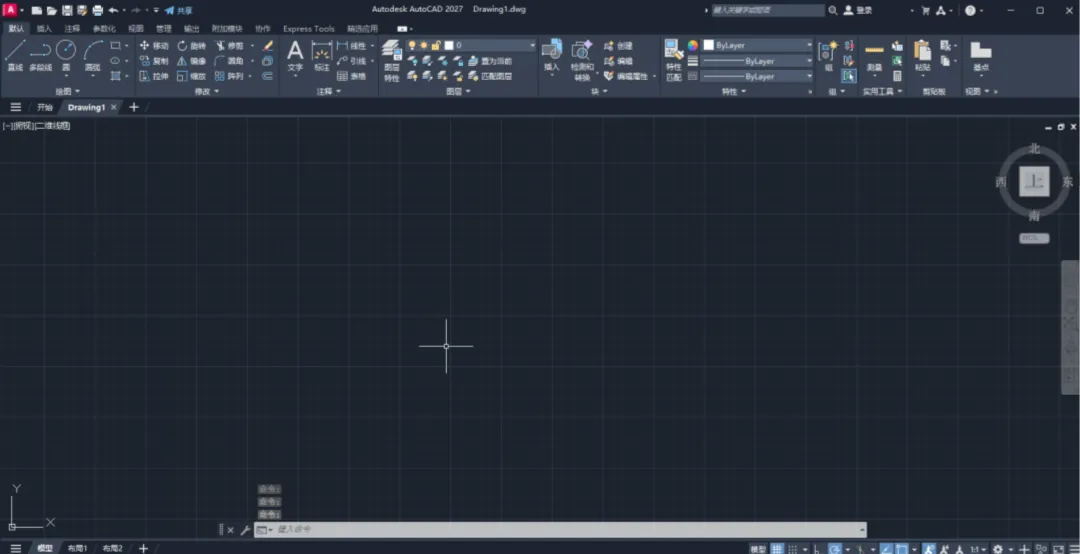Click the keyword search box in title bar
Viewport: 1080px width, 554px height.
pyautogui.click(x=767, y=10)
